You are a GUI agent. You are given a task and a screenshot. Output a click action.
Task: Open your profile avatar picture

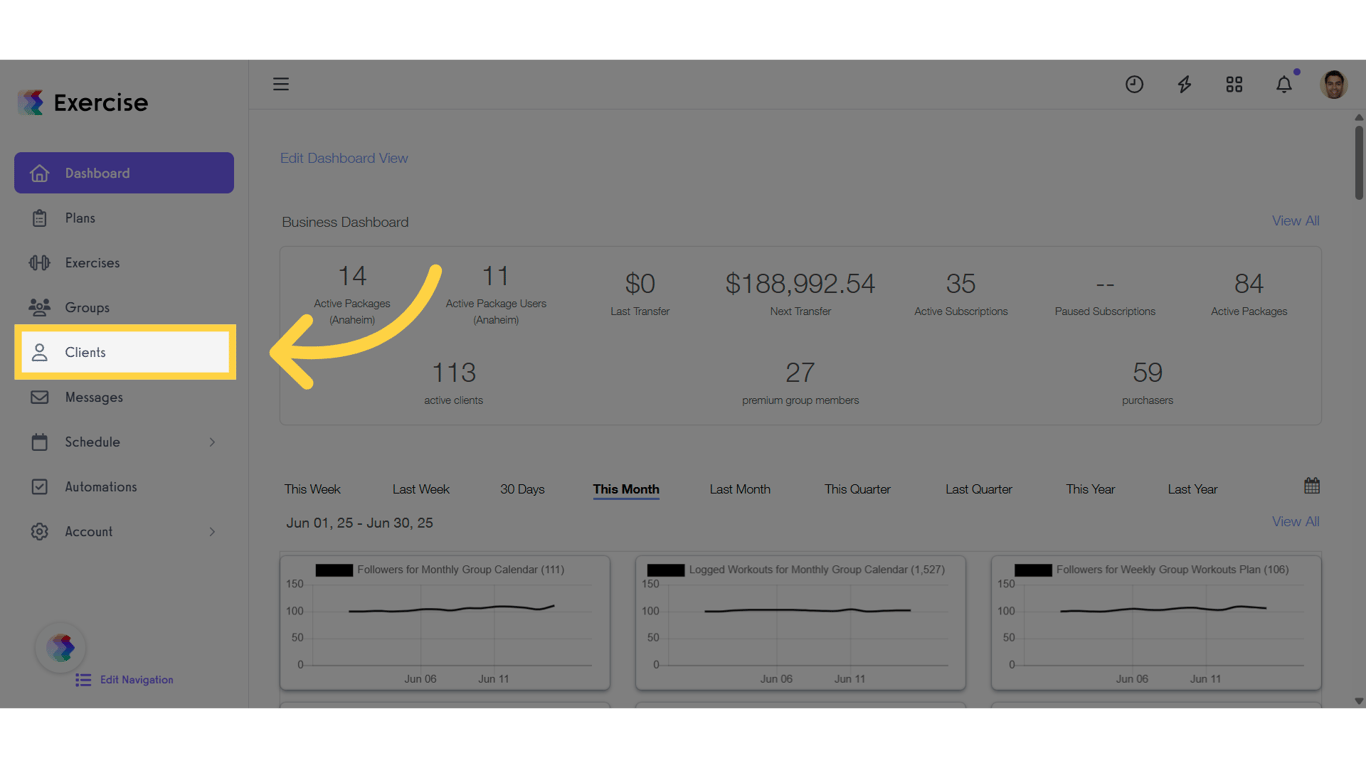point(1334,84)
